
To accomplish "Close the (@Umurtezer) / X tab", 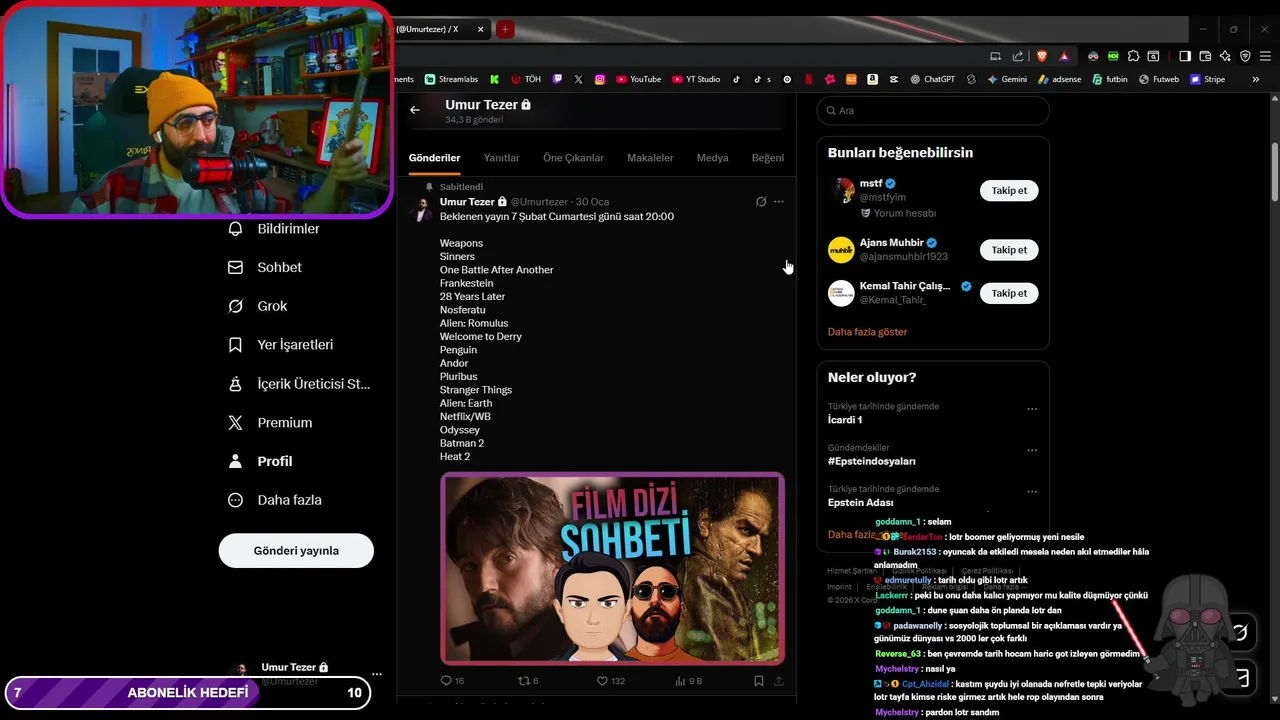I will 480,29.
